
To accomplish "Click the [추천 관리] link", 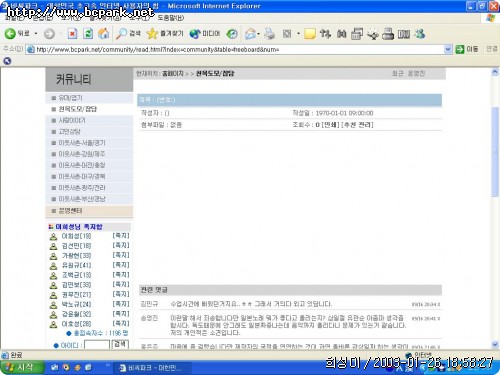I will point(357,125).
